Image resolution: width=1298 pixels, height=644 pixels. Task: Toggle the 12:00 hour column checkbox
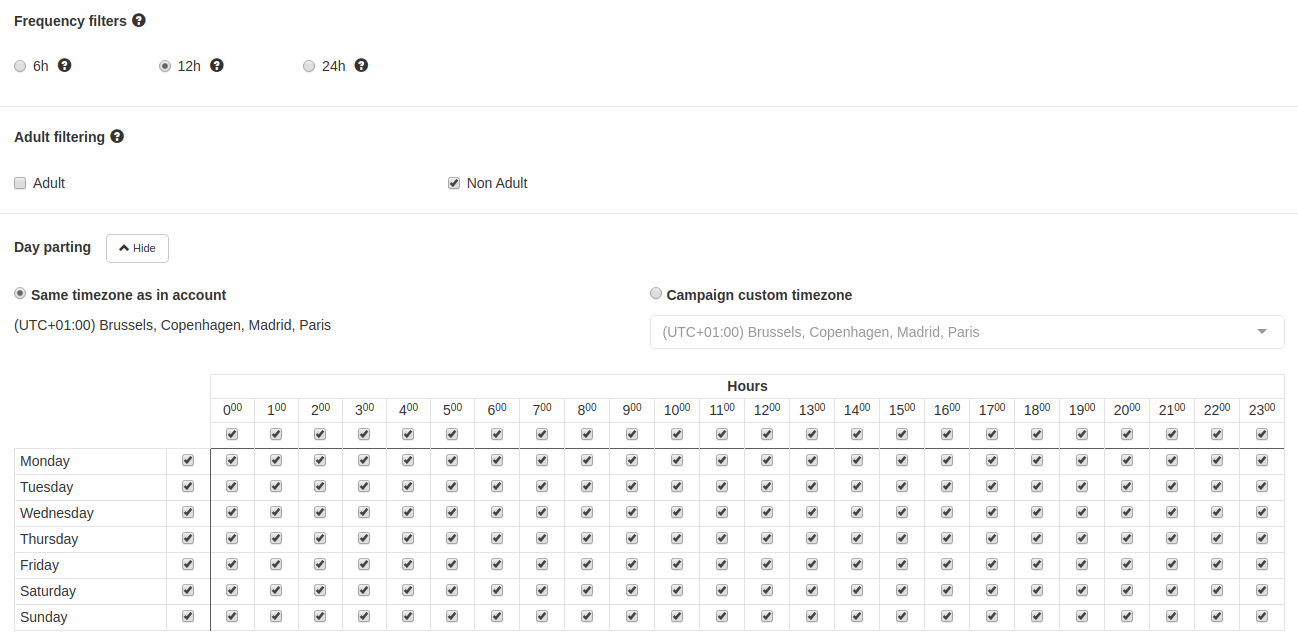(767, 435)
